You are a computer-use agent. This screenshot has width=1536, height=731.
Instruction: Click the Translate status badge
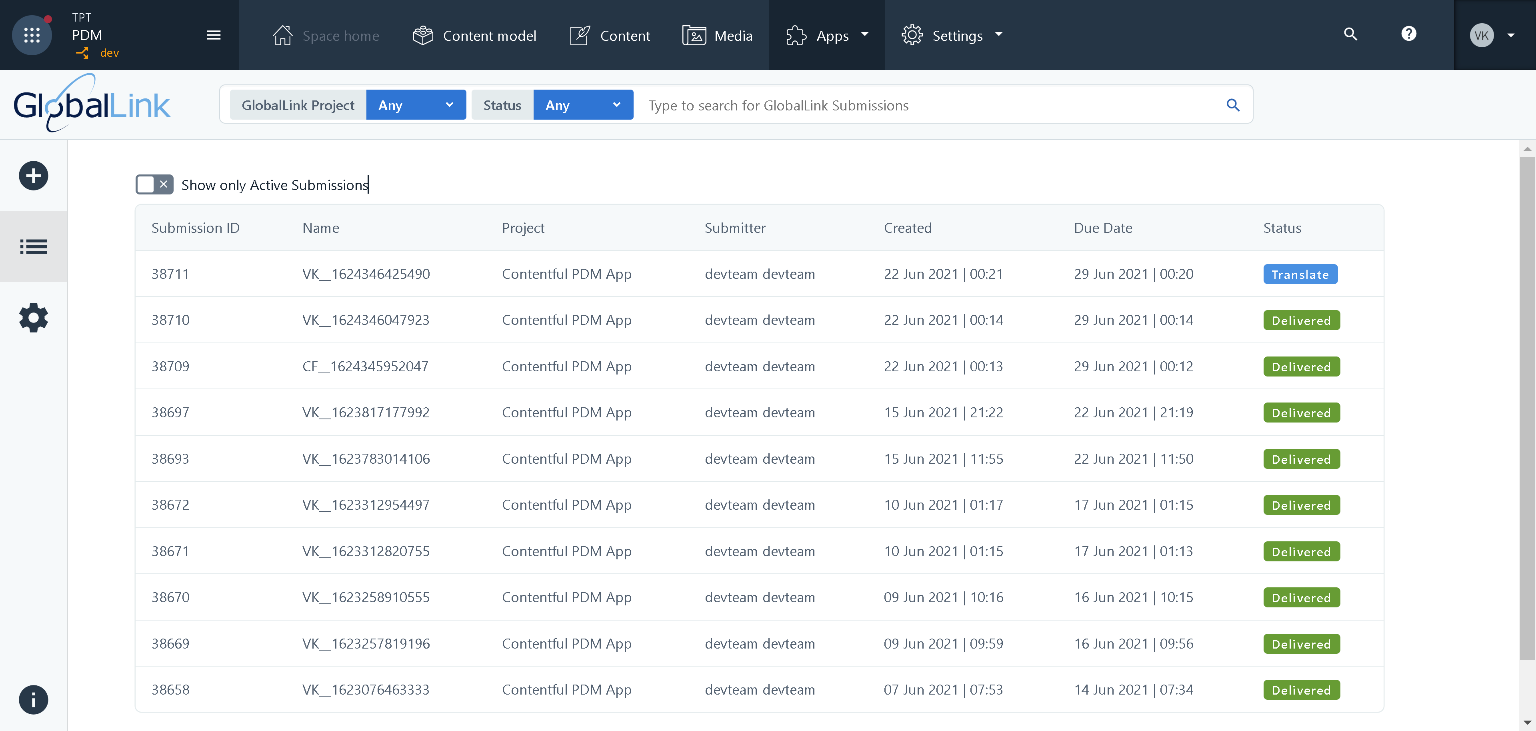1300,274
